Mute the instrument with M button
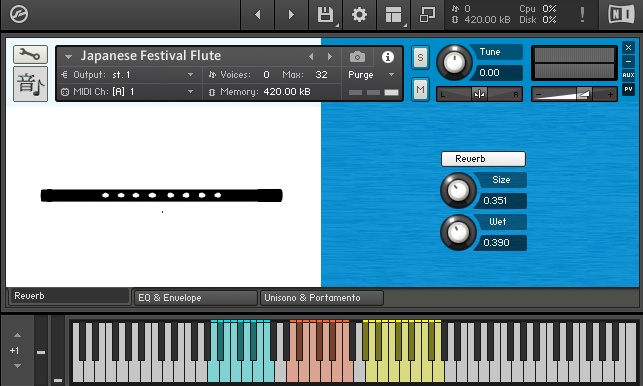Image resolution: width=643 pixels, height=386 pixels. 420,89
